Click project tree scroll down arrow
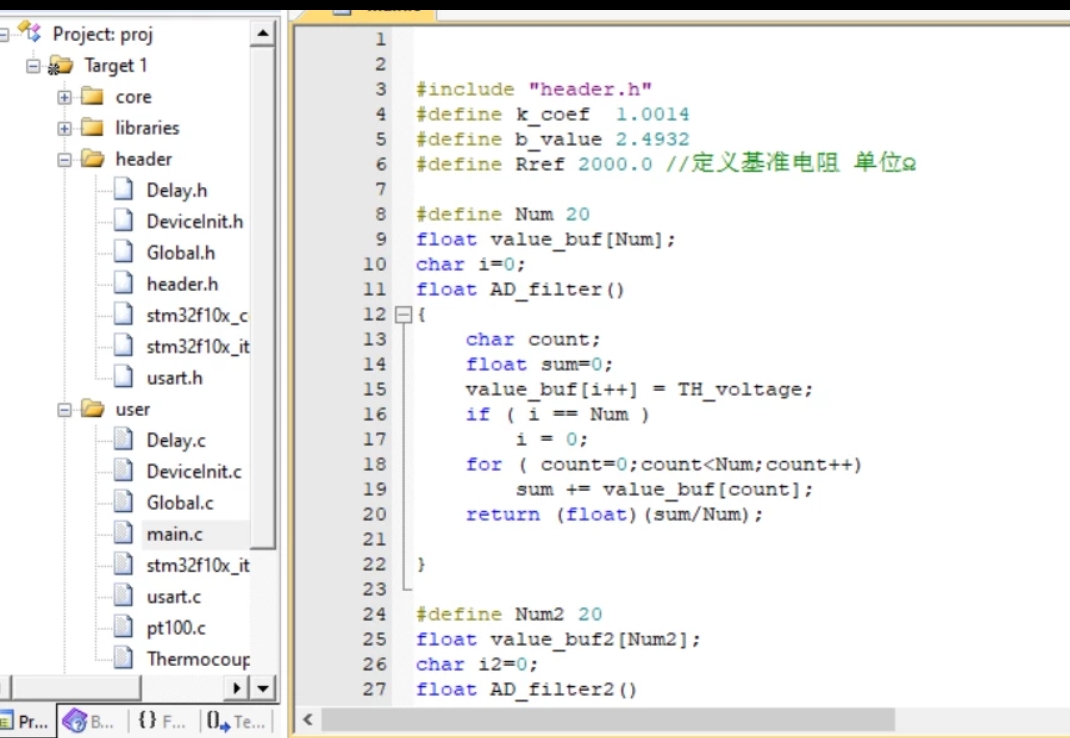Image resolution: width=1070 pixels, height=738 pixels. click(263, 687)
